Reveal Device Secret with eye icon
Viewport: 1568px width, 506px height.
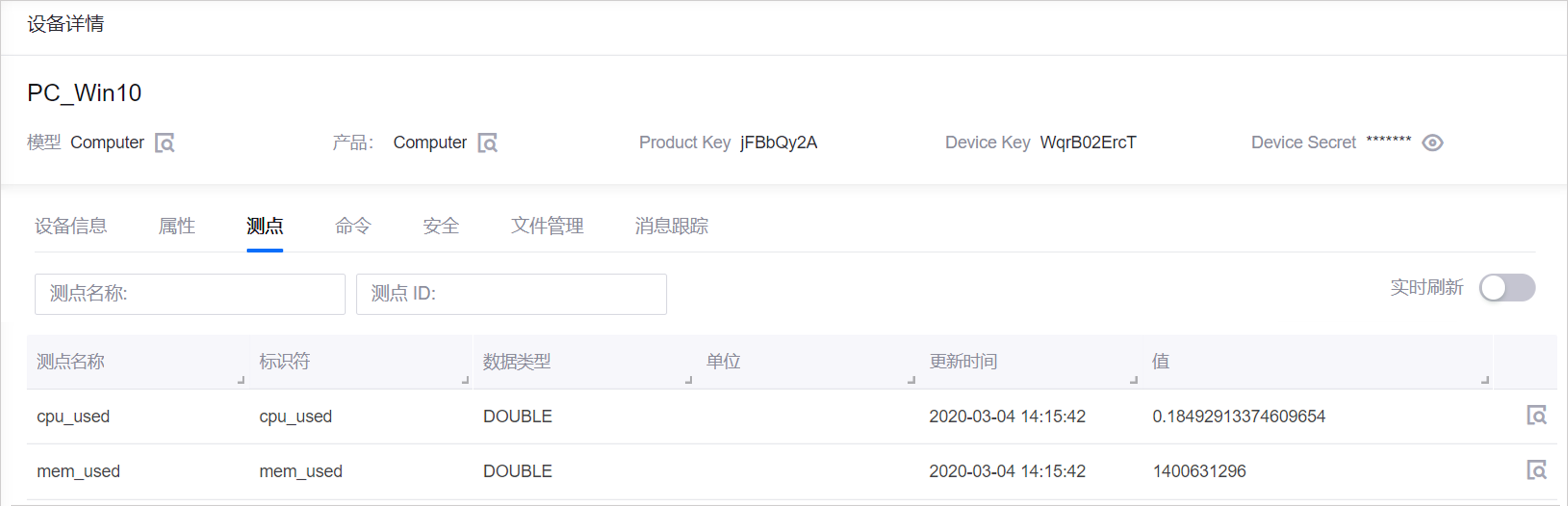coord(1432,143)
